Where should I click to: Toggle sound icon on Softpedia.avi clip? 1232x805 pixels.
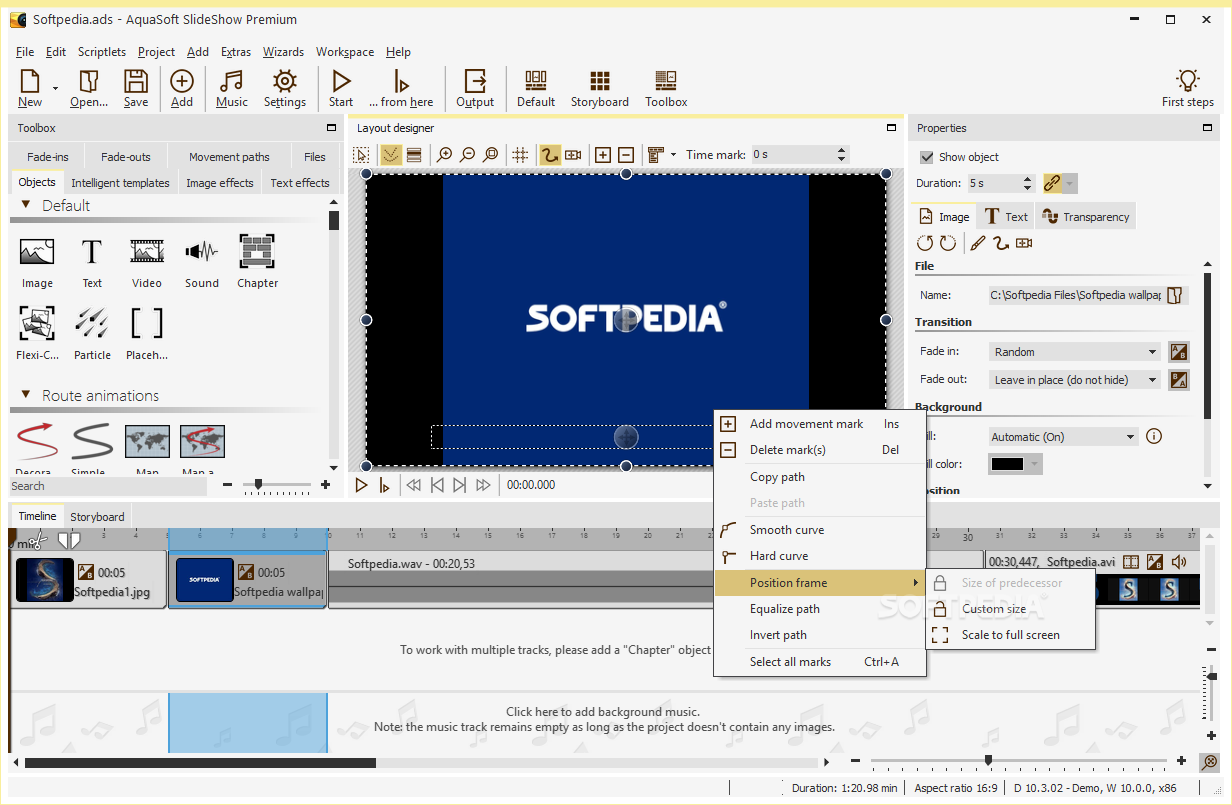[1179, 563]
